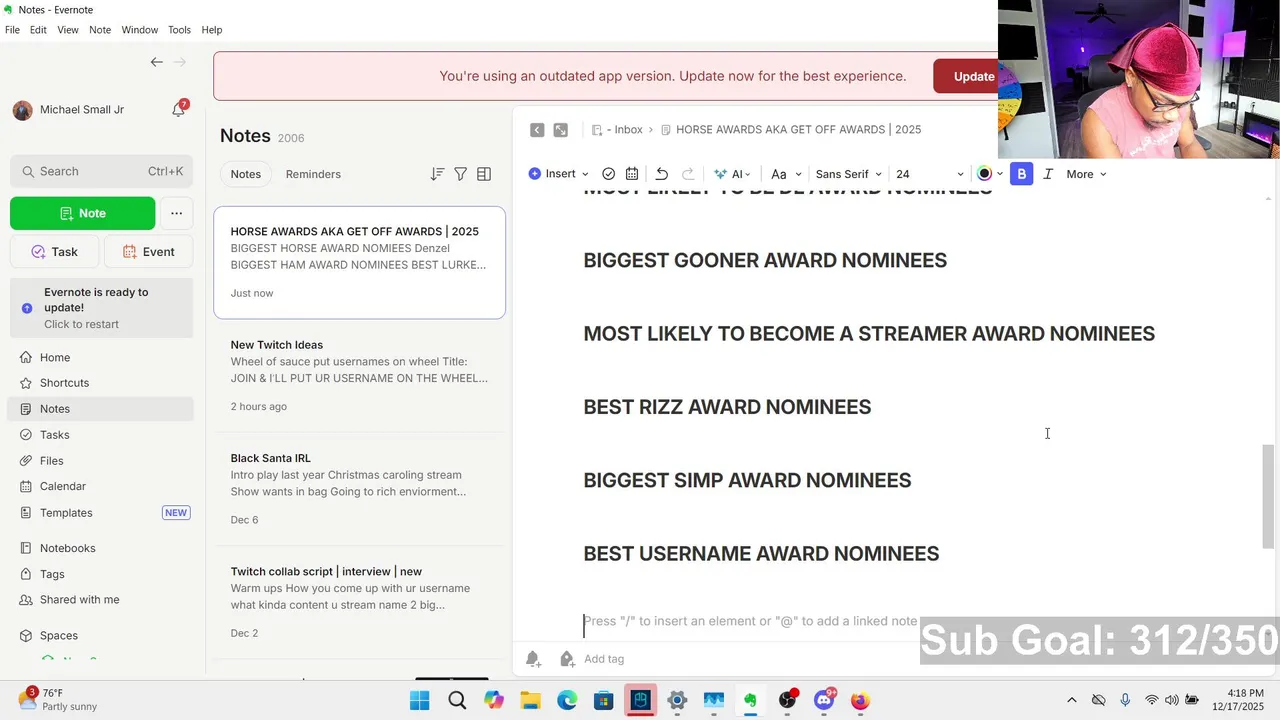Expand the More formatting dropdown

point(1086,174)
